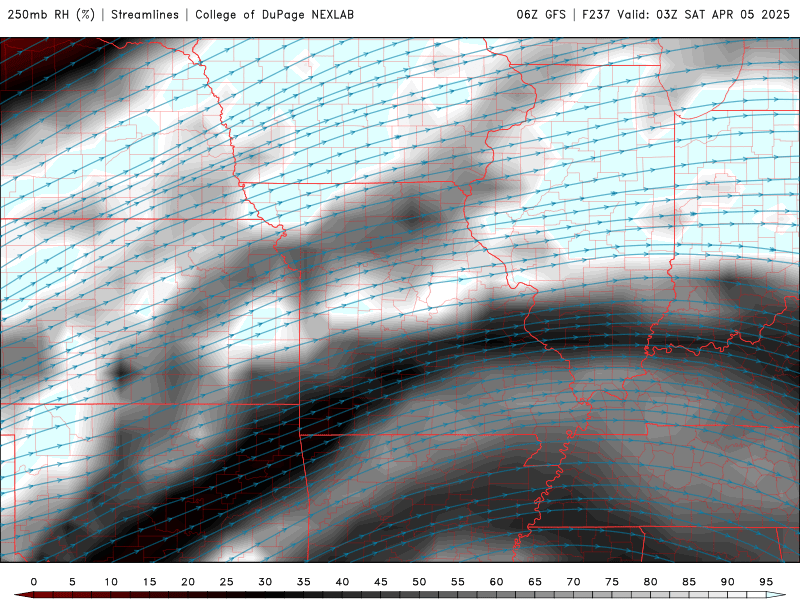Click the 'College of DuPage NEXLAB' text

[x=274, y=14]
